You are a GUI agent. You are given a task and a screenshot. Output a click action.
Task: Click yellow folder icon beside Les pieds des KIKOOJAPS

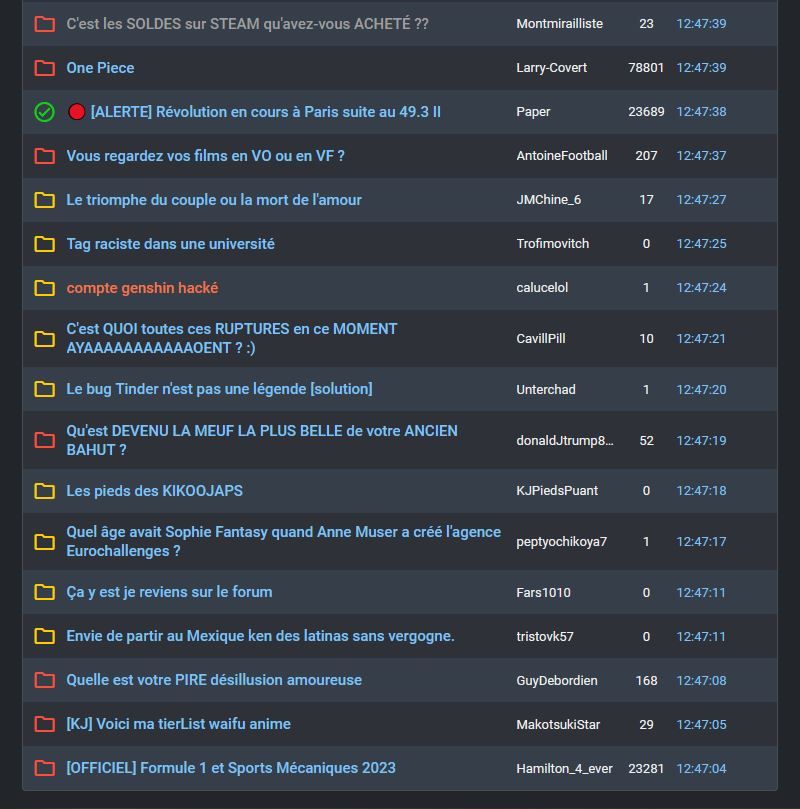[44, 491]
